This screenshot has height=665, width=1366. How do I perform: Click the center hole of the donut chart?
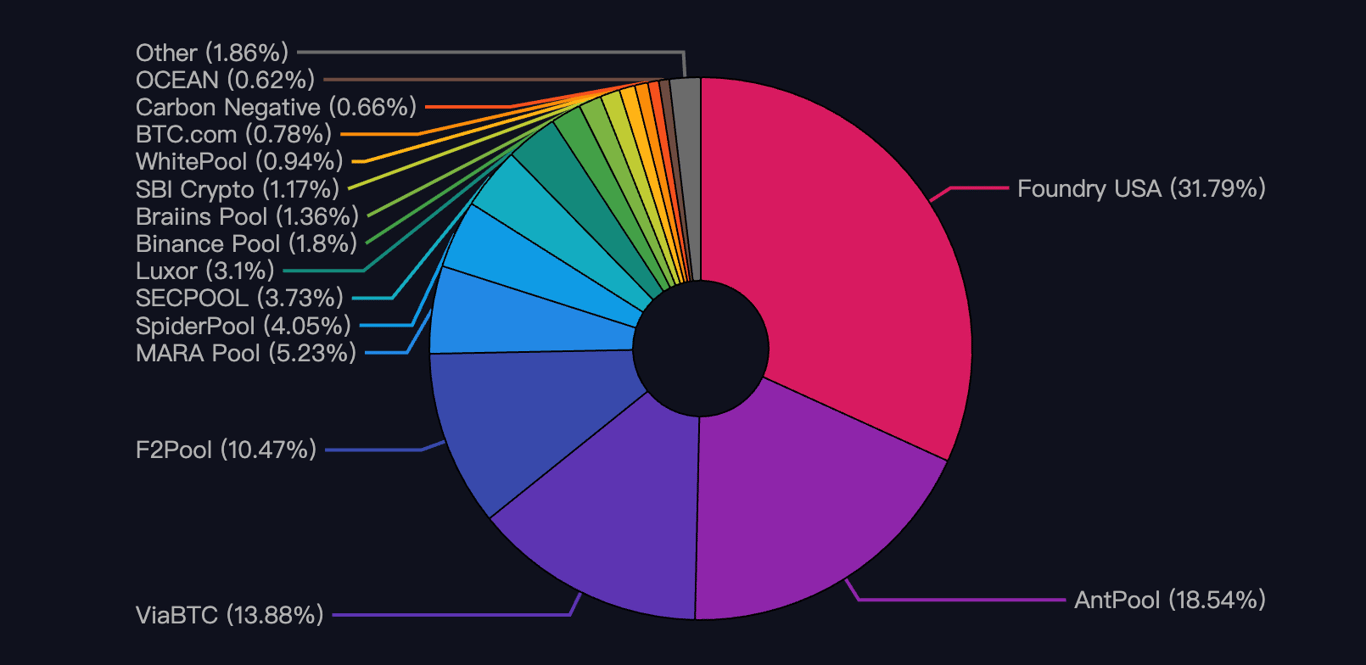click(700, 350)
